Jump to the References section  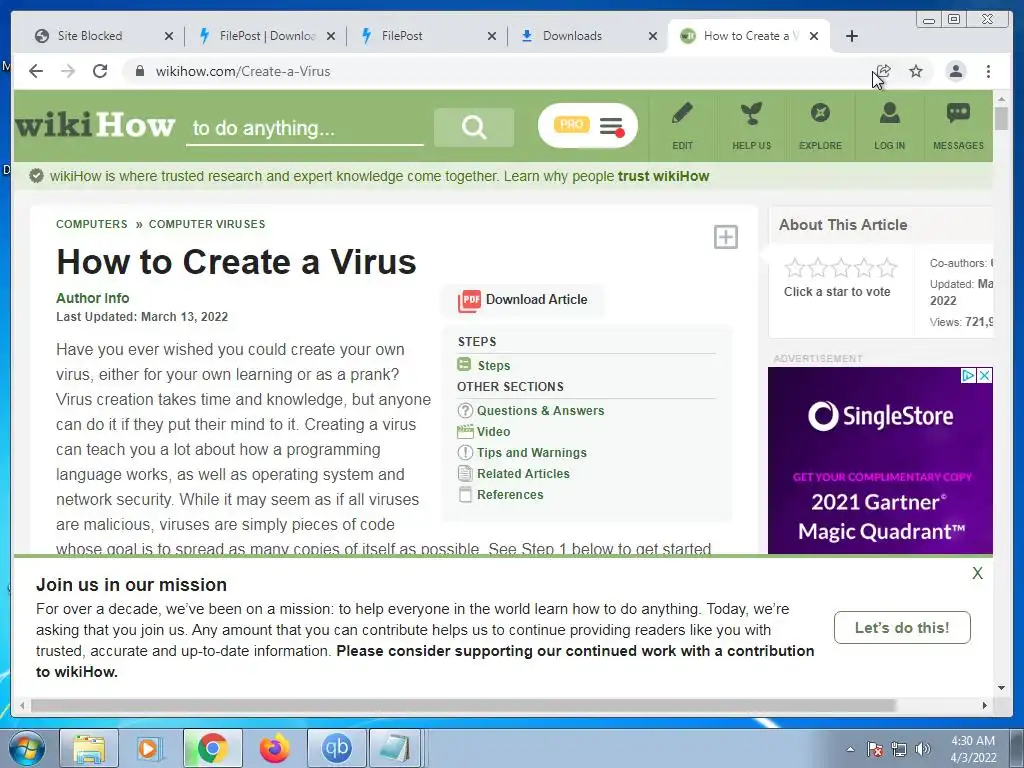click(510, 494)
